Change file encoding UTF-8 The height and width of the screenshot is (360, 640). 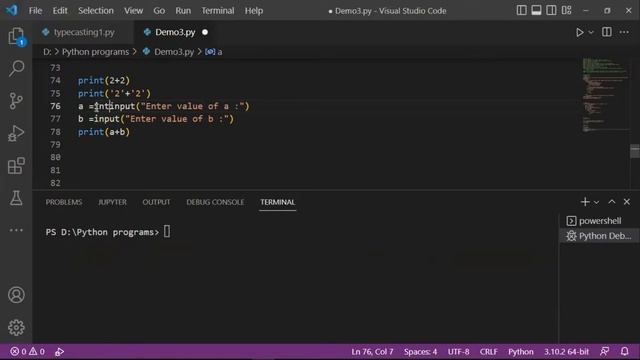(458, 351)
